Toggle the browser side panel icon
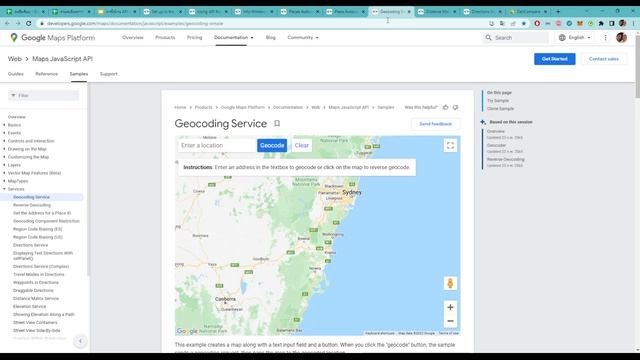This screenshot has height=360, width=640. (611, 23)
